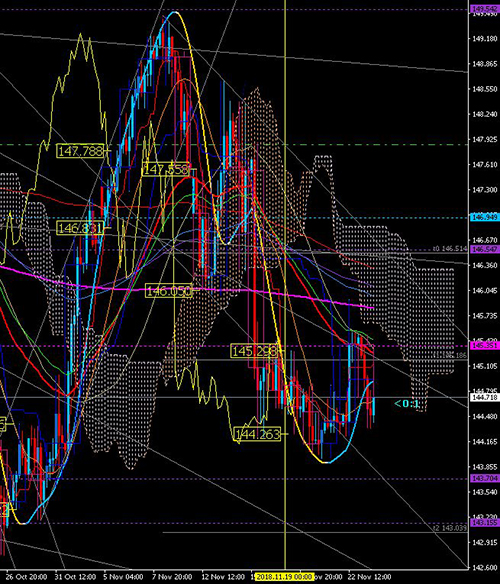Click the purple 146.547 level marker
500x584 pixels.
[485, 249]
